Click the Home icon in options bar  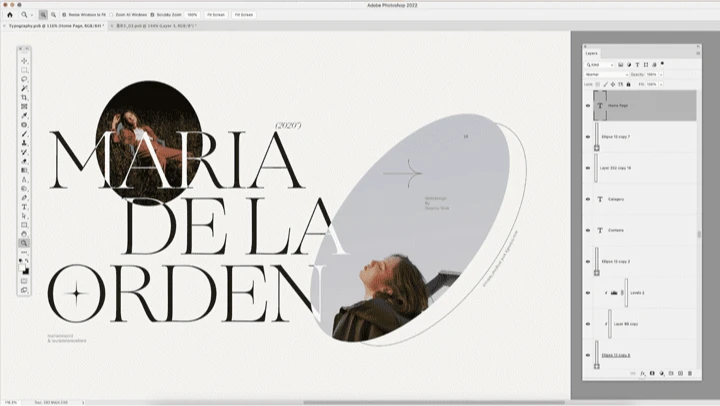10,15
